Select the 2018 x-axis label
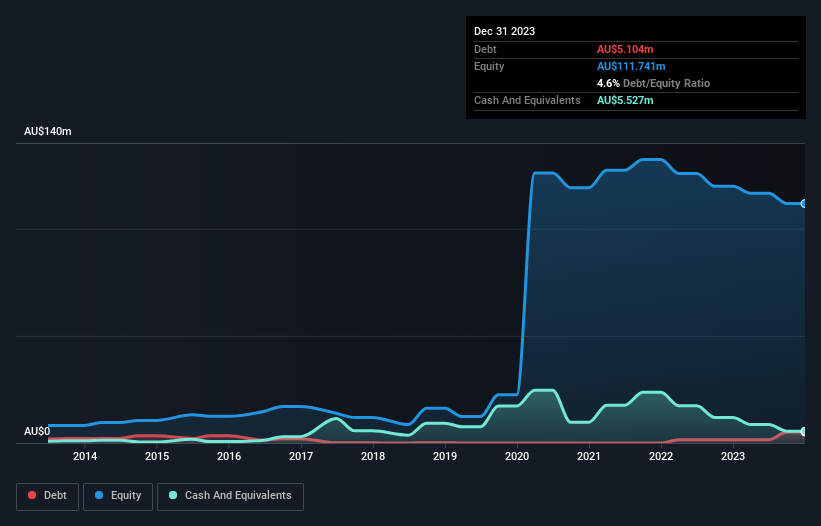This screenshot has width=821, height=526. (x=373, y=456)
